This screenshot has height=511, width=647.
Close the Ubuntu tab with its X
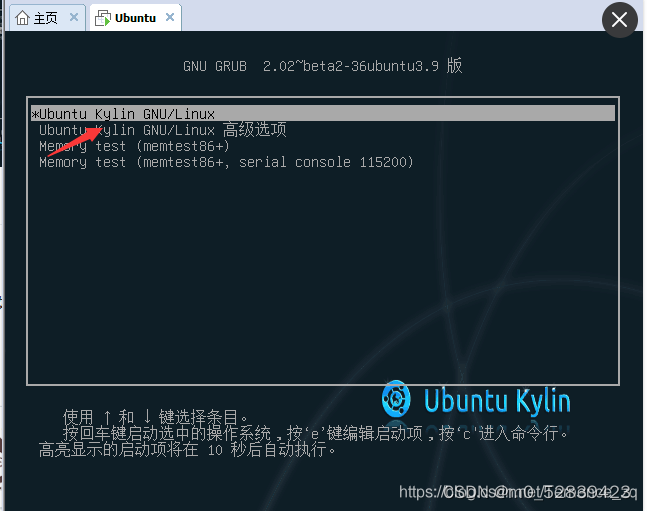pos(170,17)
